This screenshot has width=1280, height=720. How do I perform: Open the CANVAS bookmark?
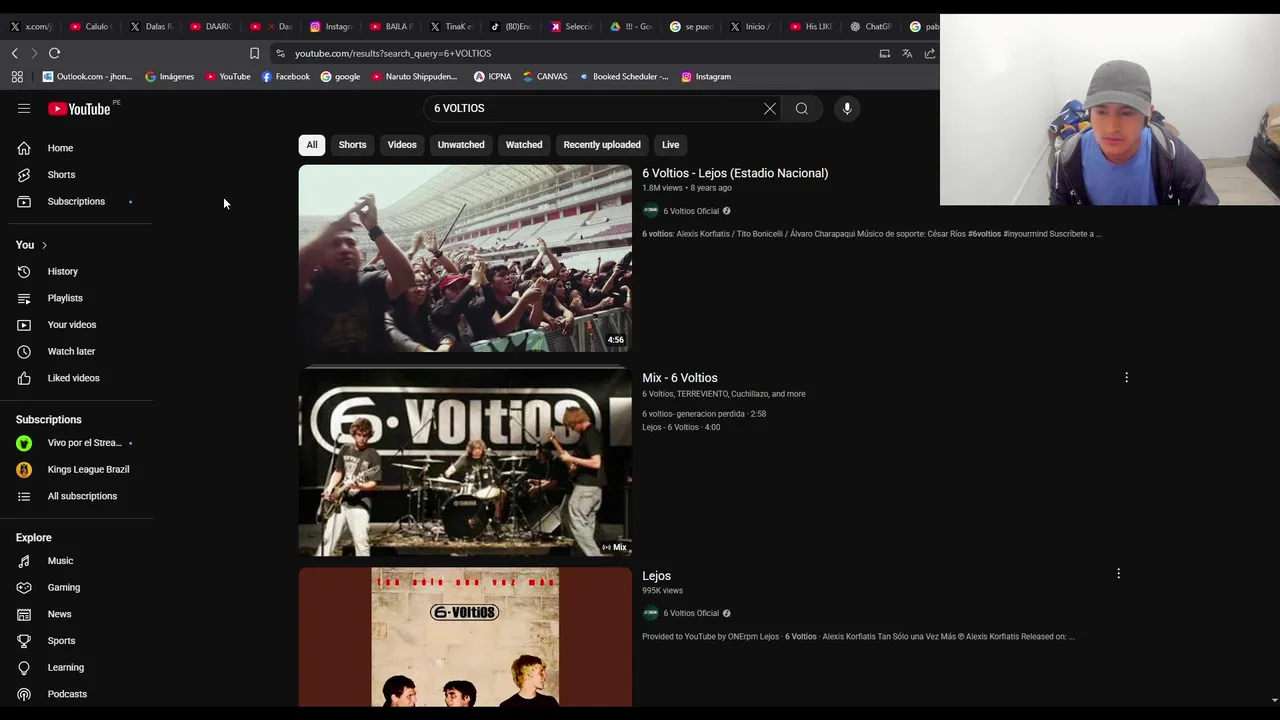click(x=545, y=77)
